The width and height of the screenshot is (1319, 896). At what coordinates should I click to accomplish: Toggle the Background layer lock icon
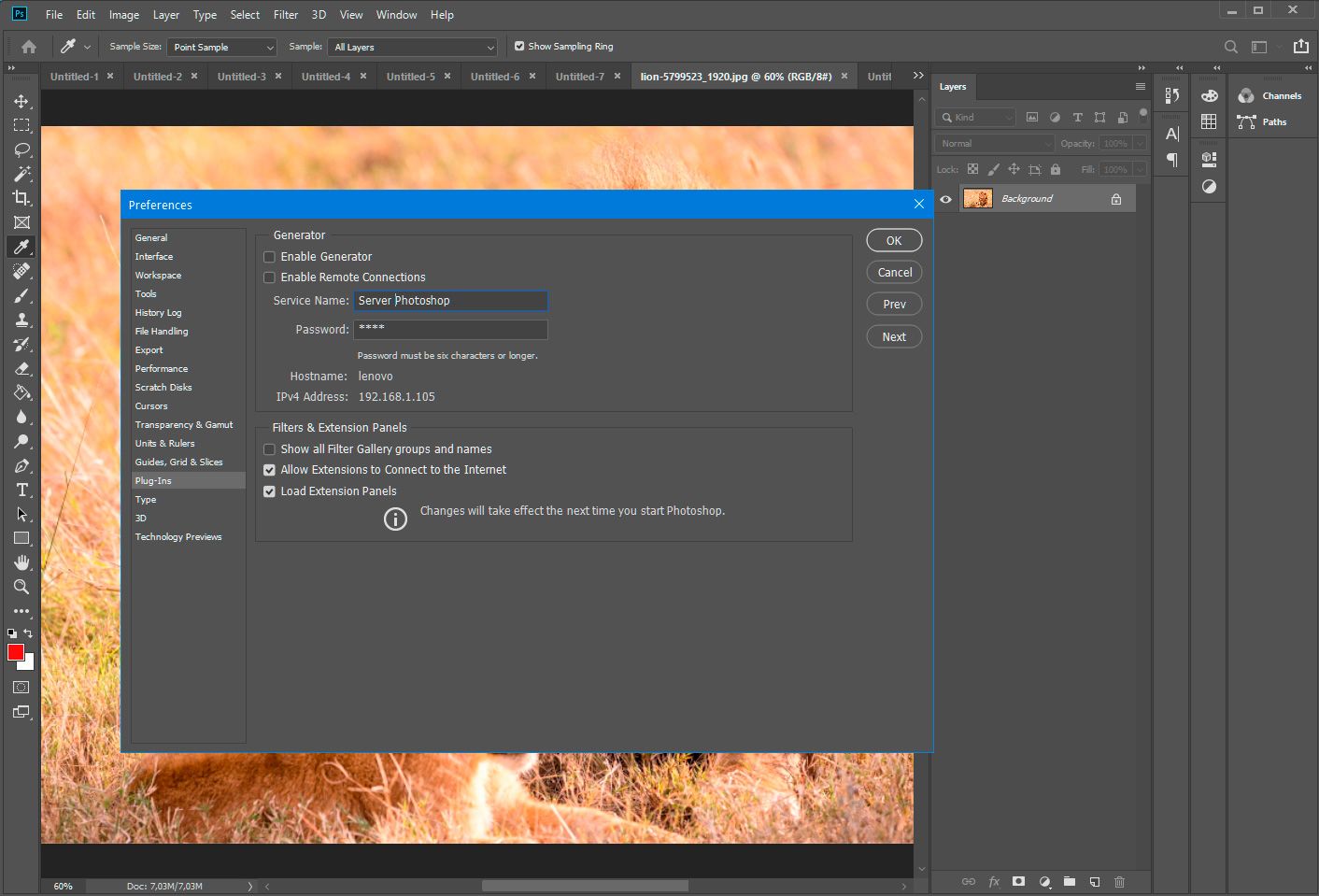1115,199
